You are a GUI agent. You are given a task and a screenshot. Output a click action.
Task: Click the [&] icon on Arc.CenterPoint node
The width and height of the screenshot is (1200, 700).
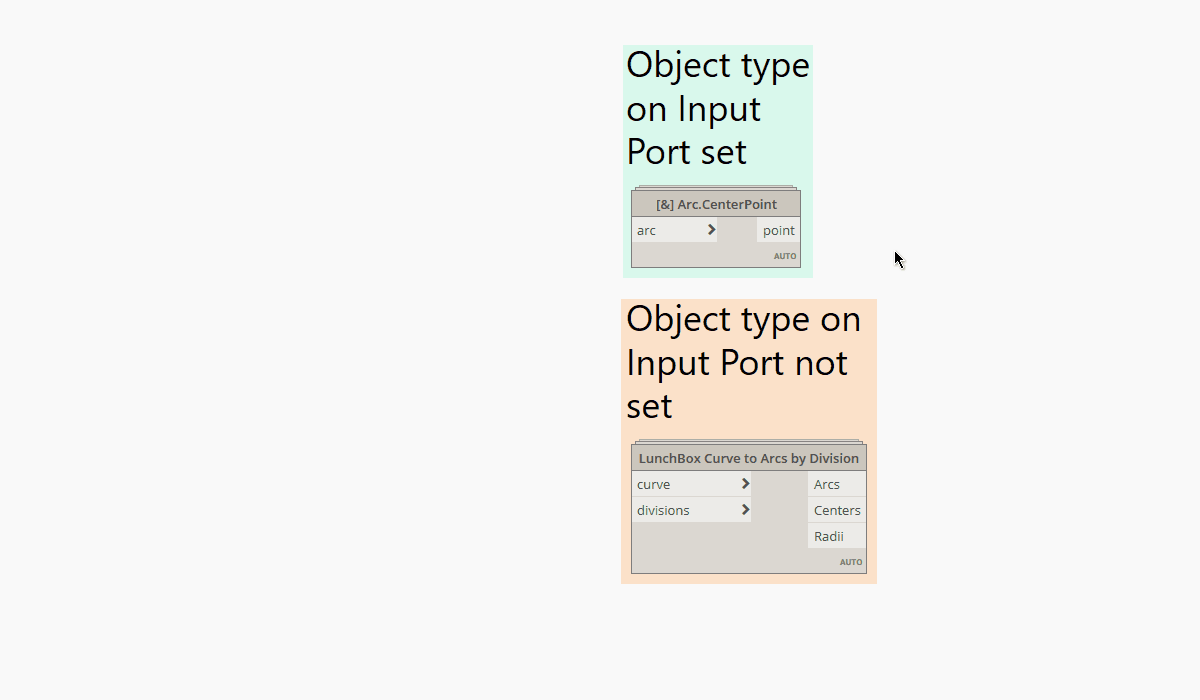click(664, 203)
